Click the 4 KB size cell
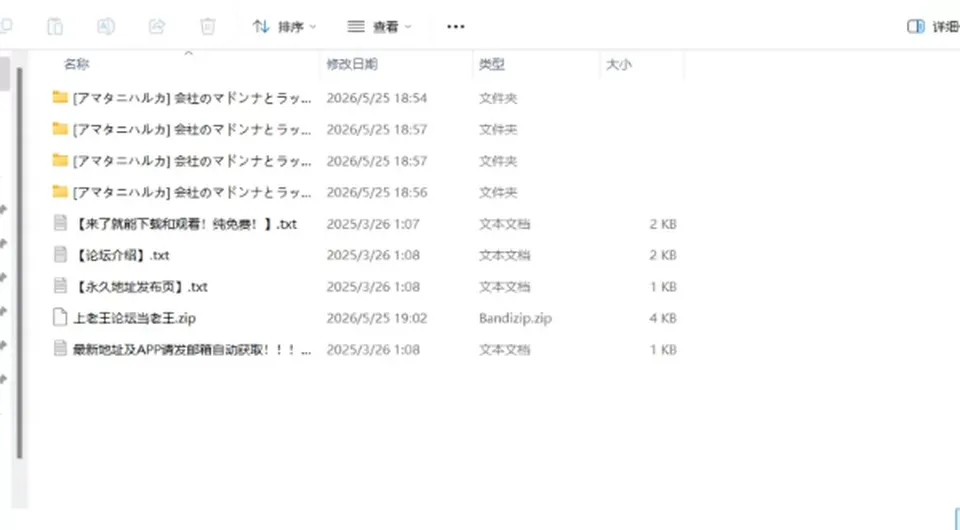Viewport: 960px width, 530px height. point(662,318)
